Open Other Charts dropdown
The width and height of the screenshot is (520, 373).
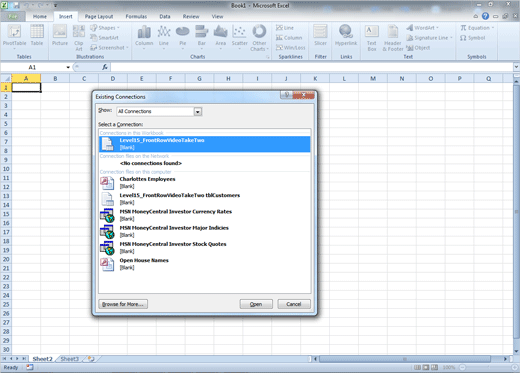tap(259, 37)
